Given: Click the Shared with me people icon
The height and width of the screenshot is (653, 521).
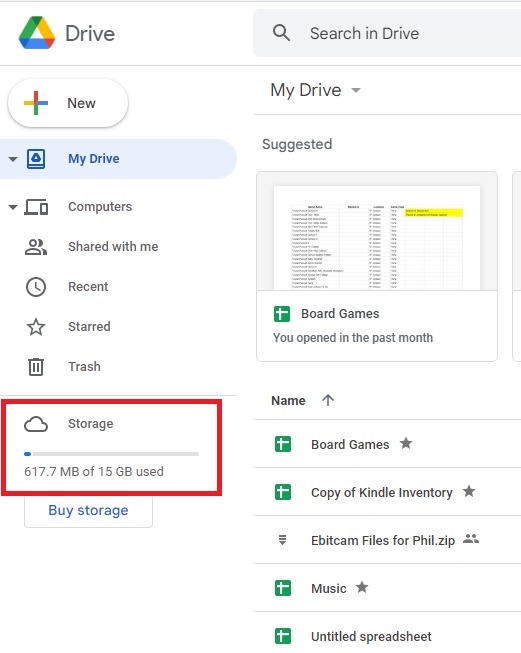Looking at the screenshot, I should (x=36, y=247).
